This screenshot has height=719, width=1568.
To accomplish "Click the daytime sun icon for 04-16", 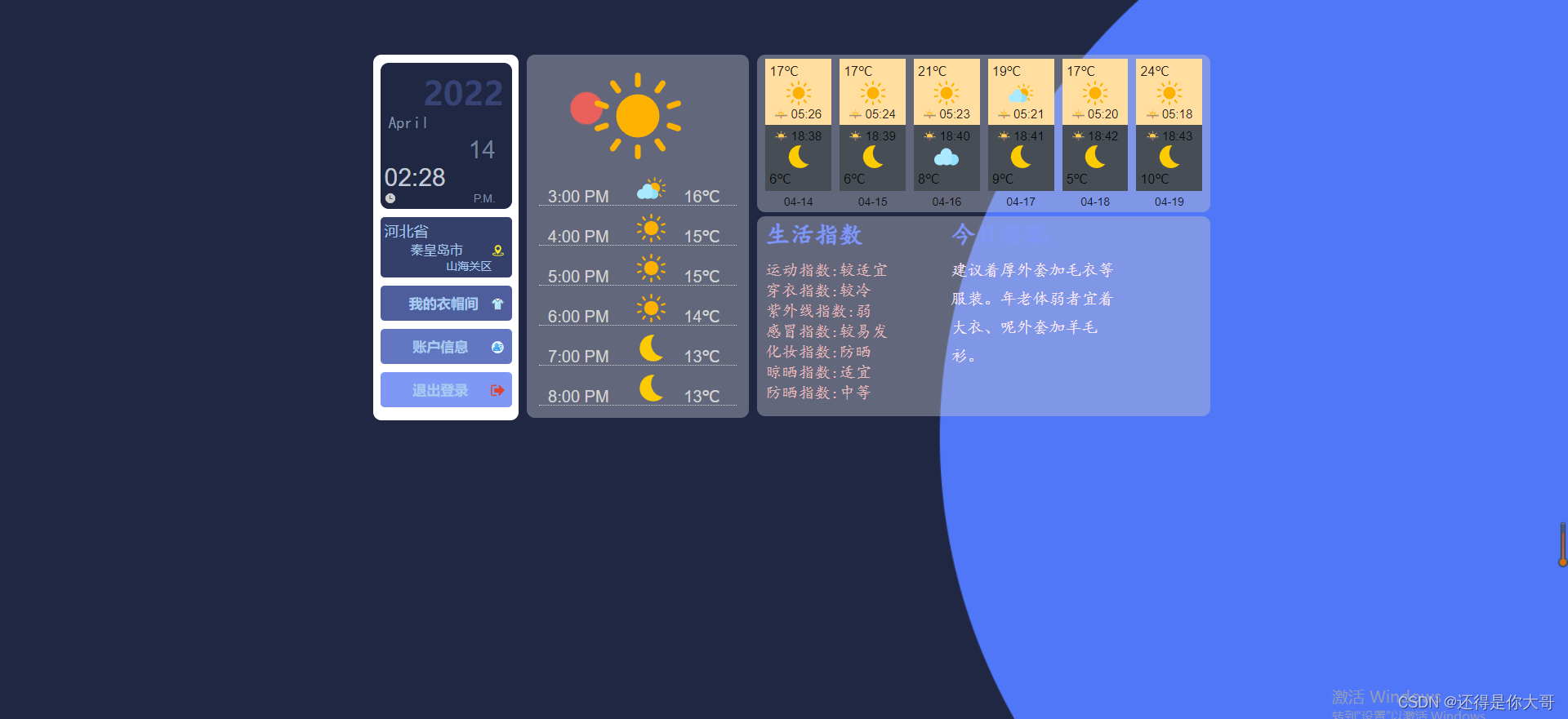I will point(947,93).
